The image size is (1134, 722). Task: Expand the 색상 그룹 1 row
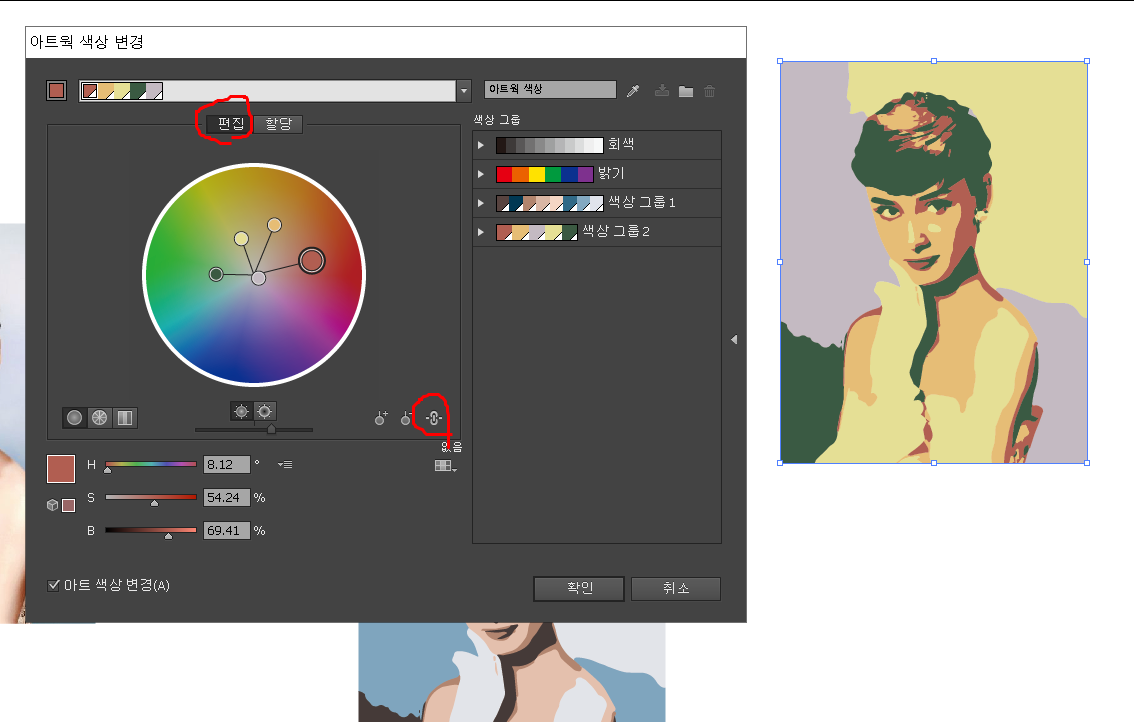481,203
